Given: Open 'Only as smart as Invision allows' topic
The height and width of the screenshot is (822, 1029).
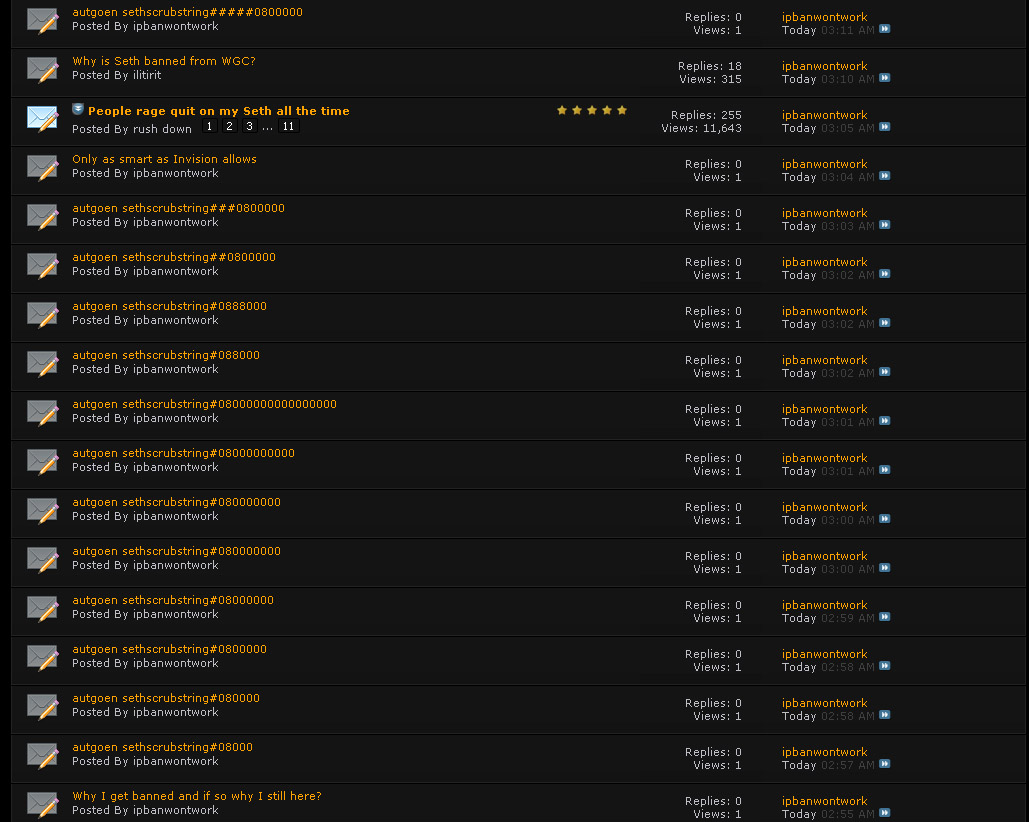Looking at the screenshot, I should click(x=164, y=159).
